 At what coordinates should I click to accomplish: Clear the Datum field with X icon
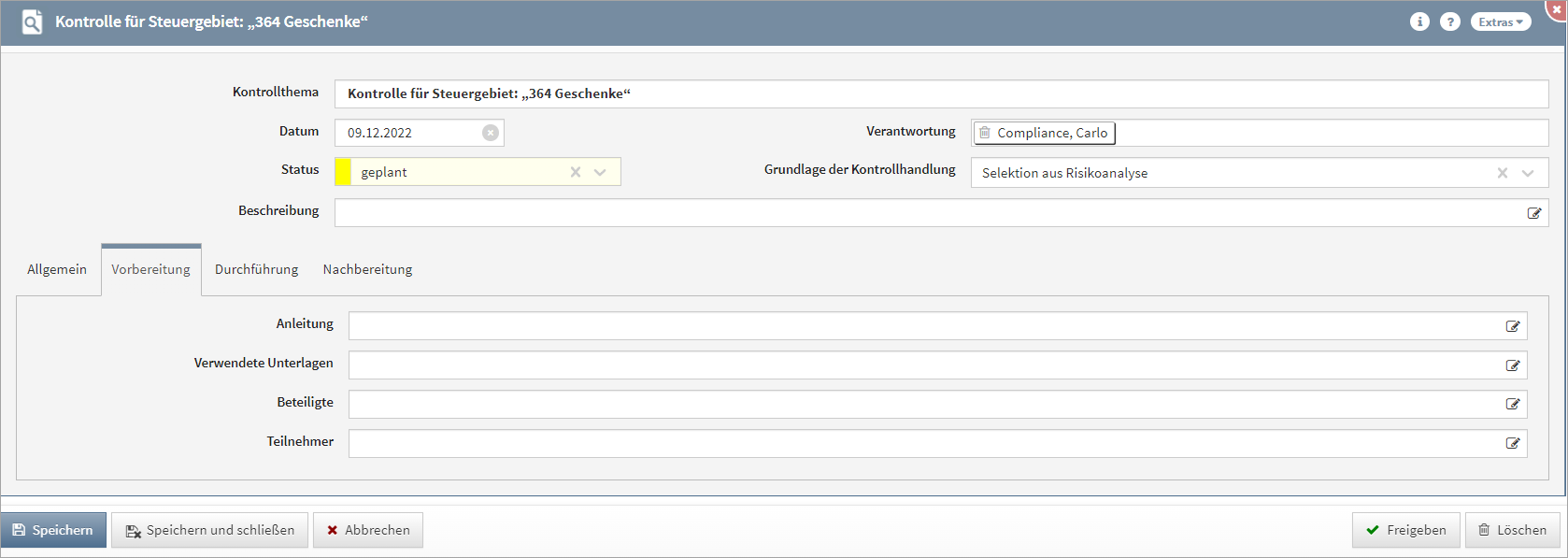pos(491,133)
